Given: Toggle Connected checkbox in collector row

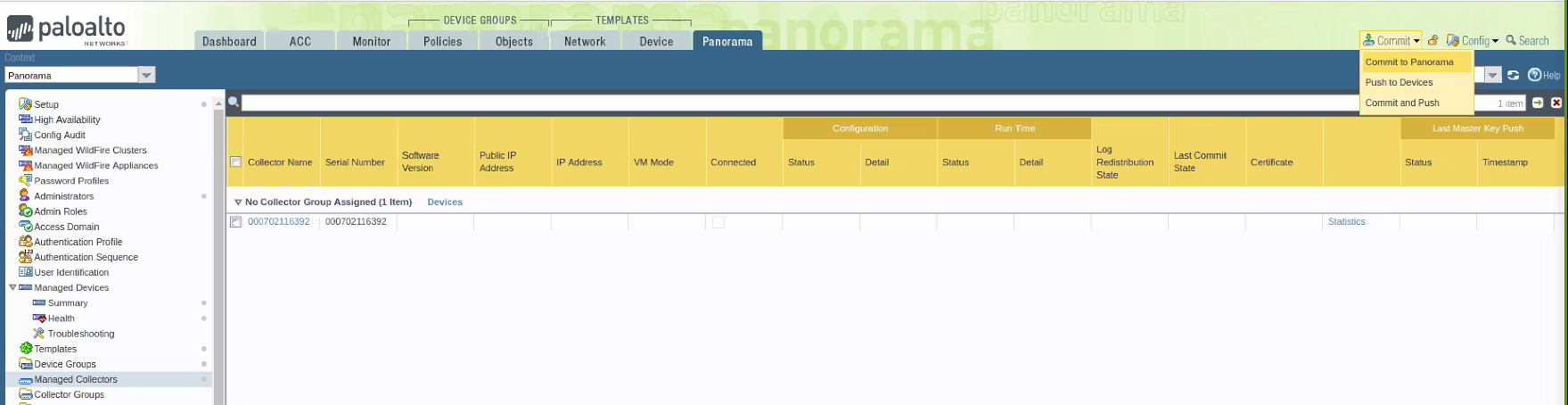Looking at the screenshot, I should pos(718,222).
